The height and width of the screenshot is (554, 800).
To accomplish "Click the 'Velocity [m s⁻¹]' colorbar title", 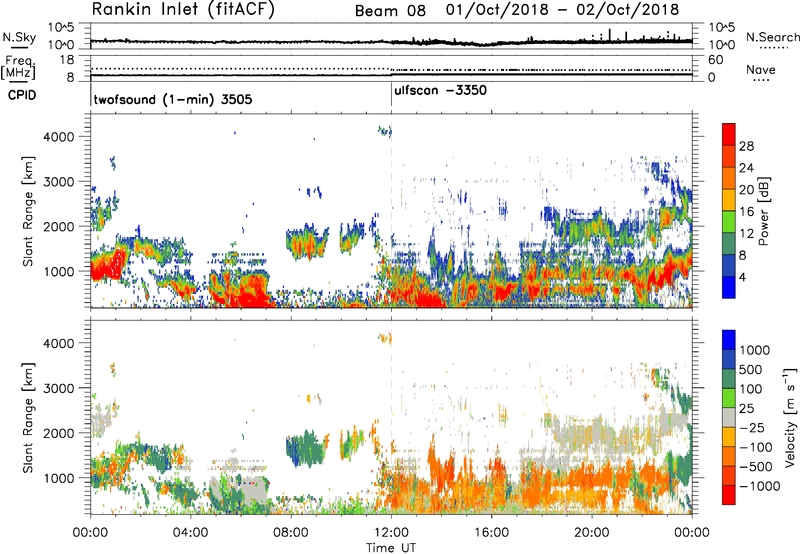I will click(x=790, y=417).
